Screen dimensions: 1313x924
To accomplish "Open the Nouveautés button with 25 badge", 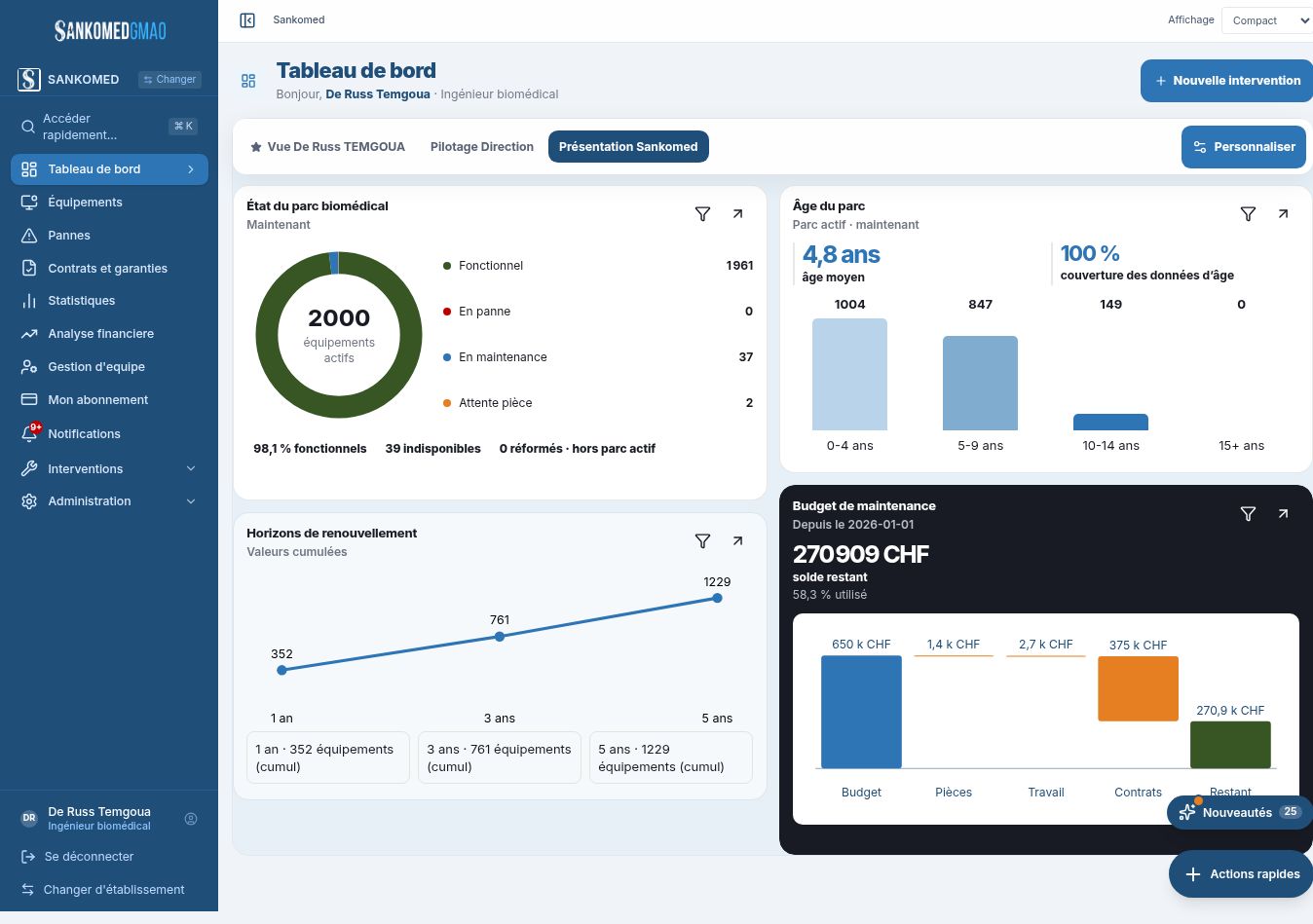I will tap(1239, 812).
